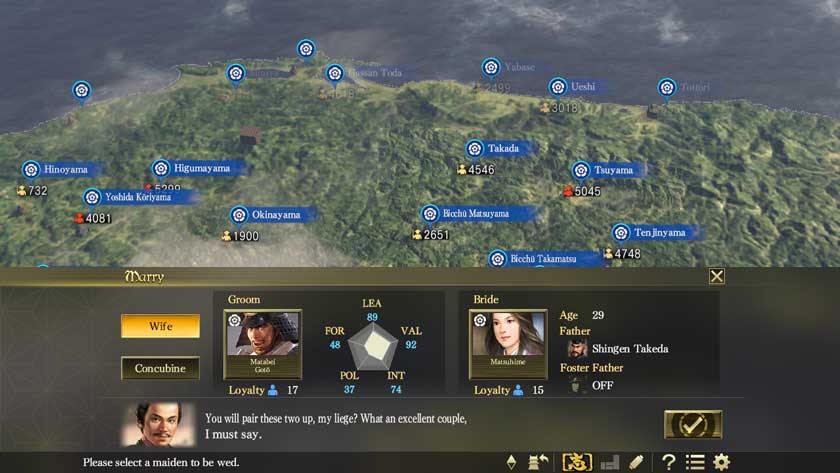The image size is (840, 473).
Task: Select the Concubine option
Action: [x=160, y=368]
